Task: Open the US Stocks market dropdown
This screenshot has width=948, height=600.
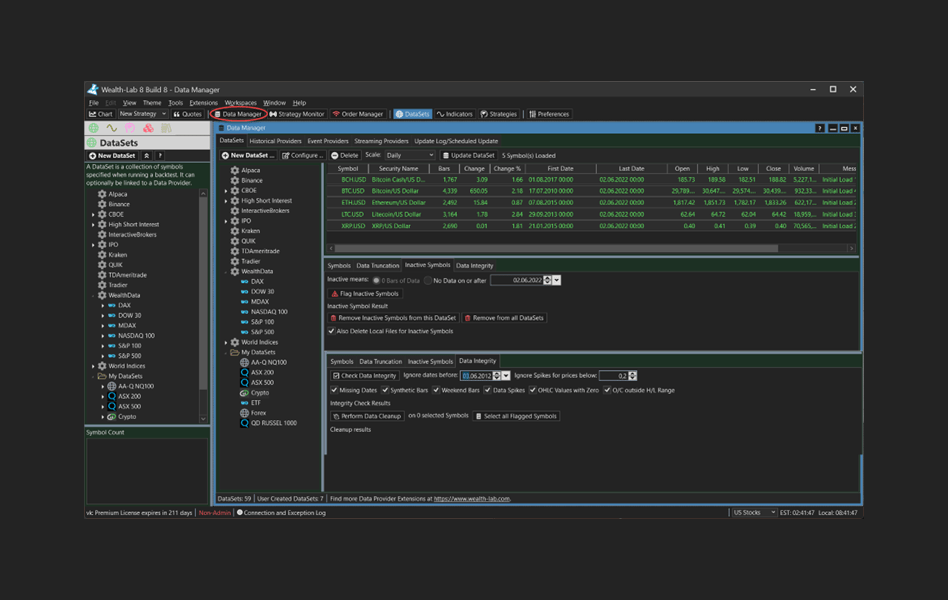Action: coord(753,512)
